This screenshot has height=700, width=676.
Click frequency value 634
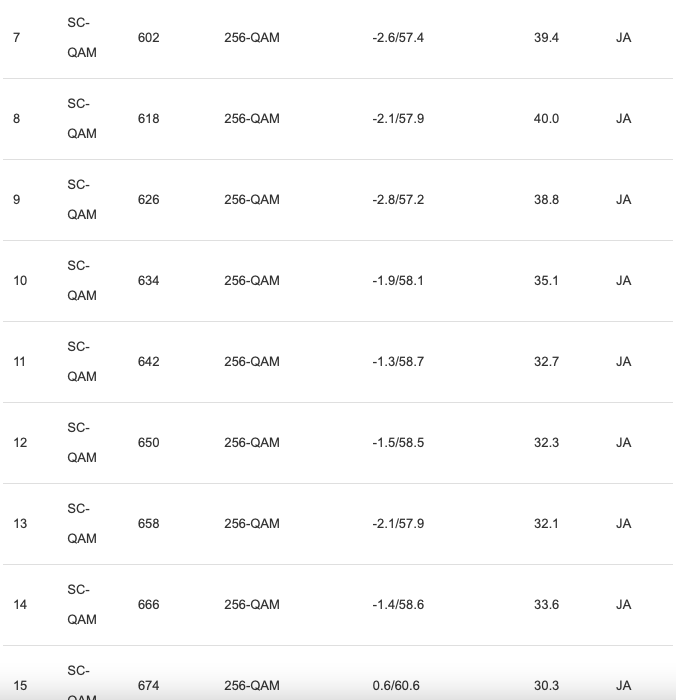tap(149, 281)
